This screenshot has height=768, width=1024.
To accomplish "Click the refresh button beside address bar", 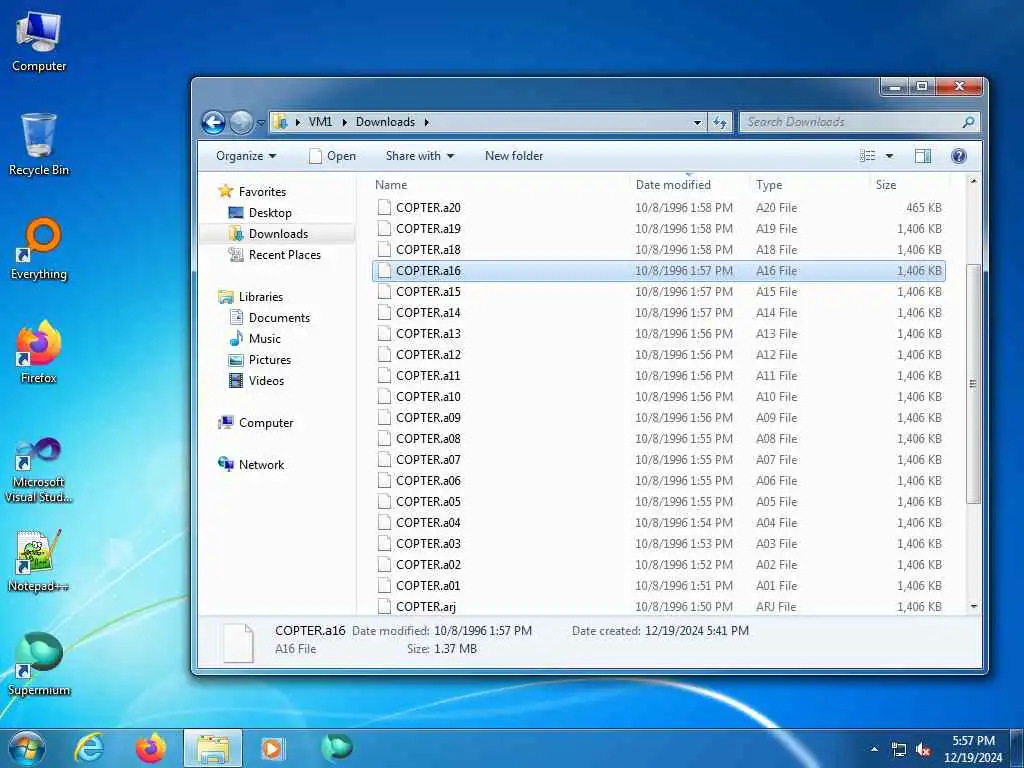I will pyautogui.click(x=720, y=122).
